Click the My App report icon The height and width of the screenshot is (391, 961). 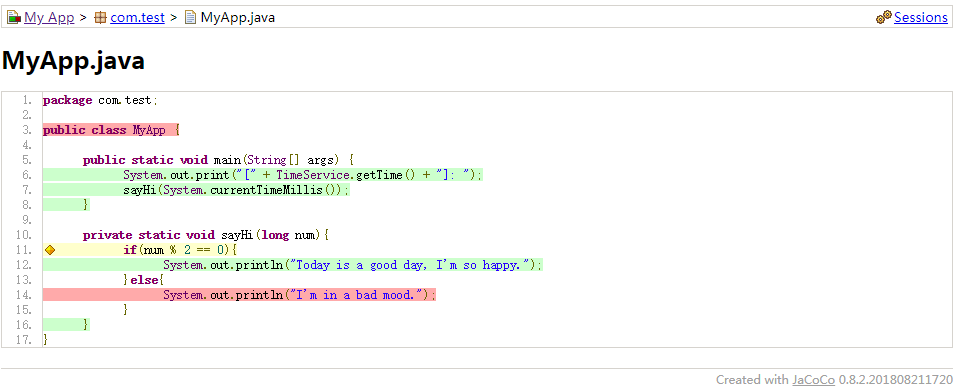pos(14,18)
